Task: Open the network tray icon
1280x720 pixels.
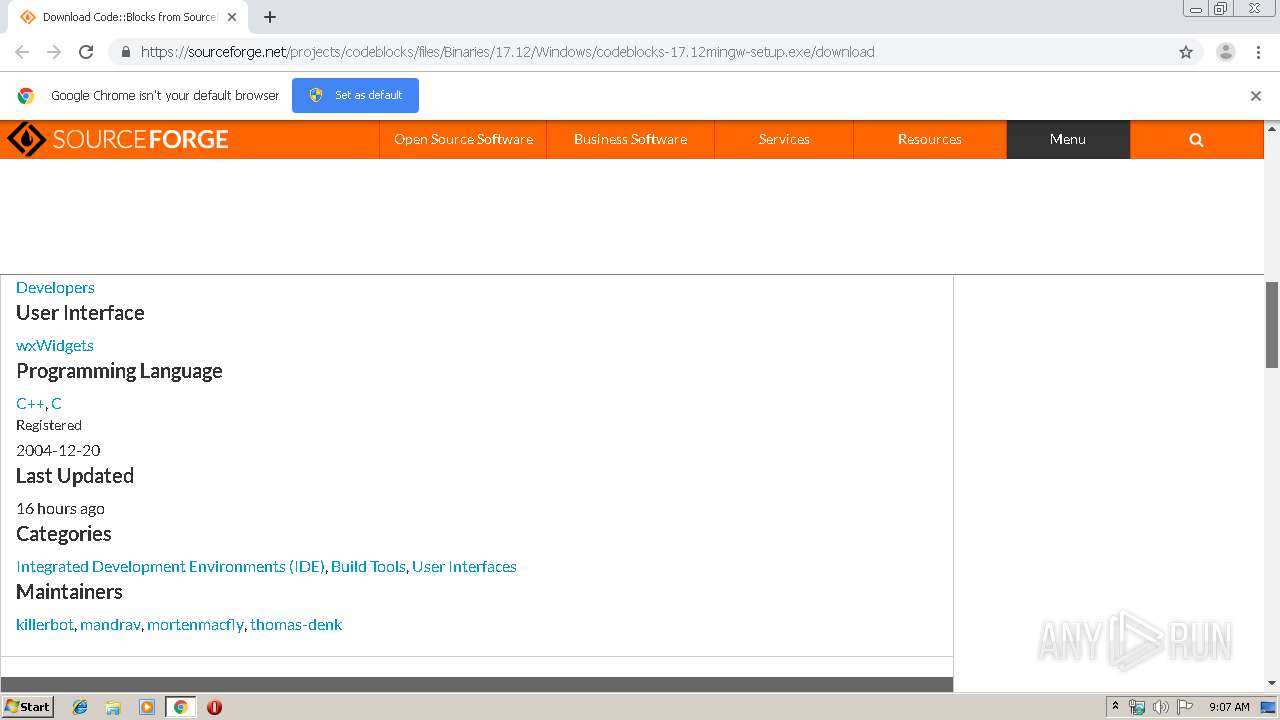Action: pyautogui.click(x=1137, y=707)
